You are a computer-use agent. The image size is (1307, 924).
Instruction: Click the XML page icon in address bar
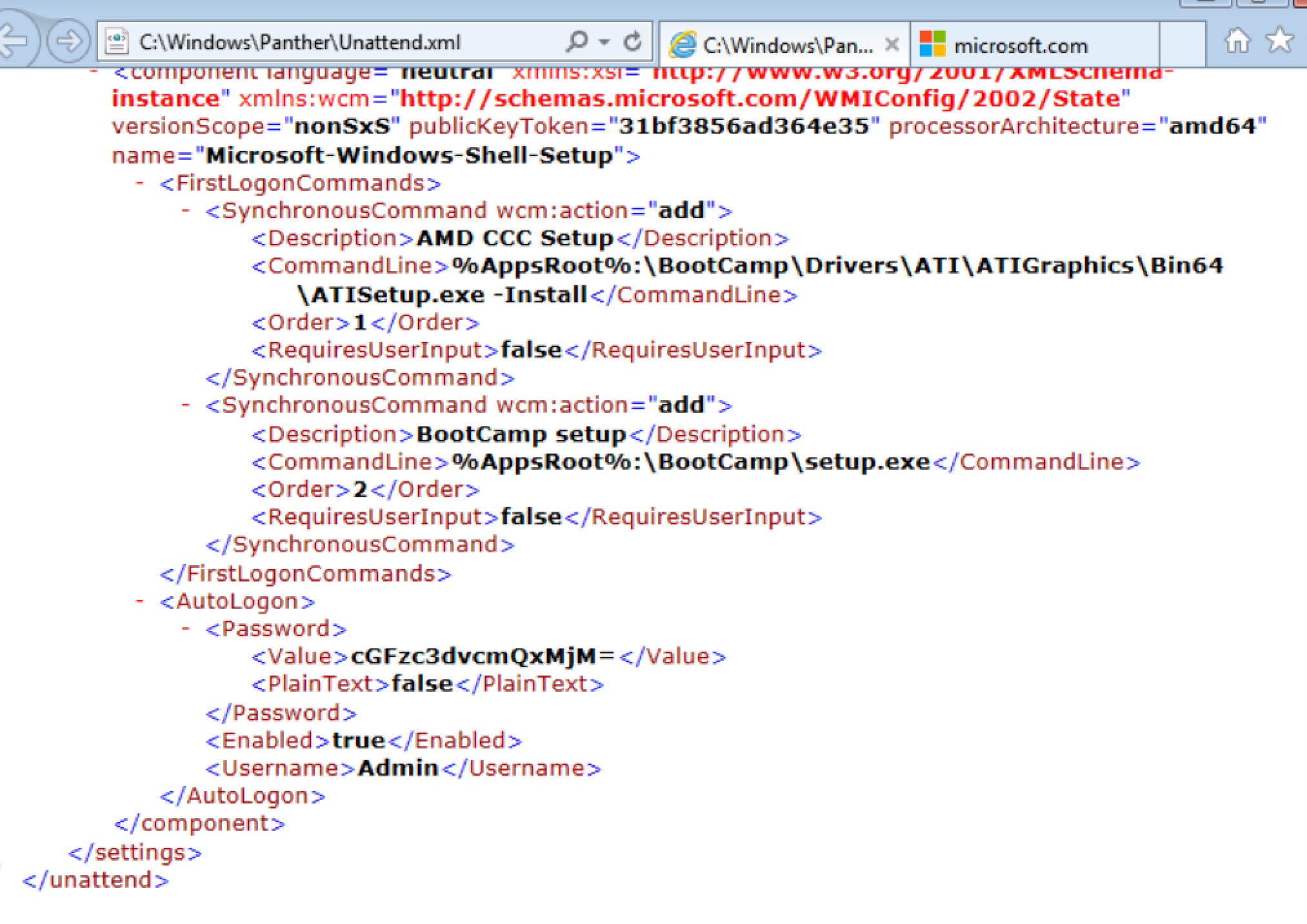click(117, 43)
